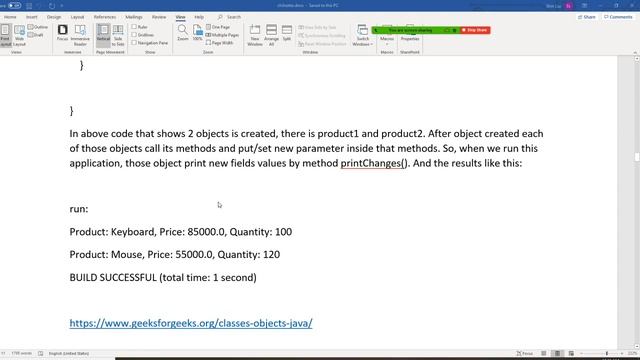Open the Layout tab

pos(77,17)
